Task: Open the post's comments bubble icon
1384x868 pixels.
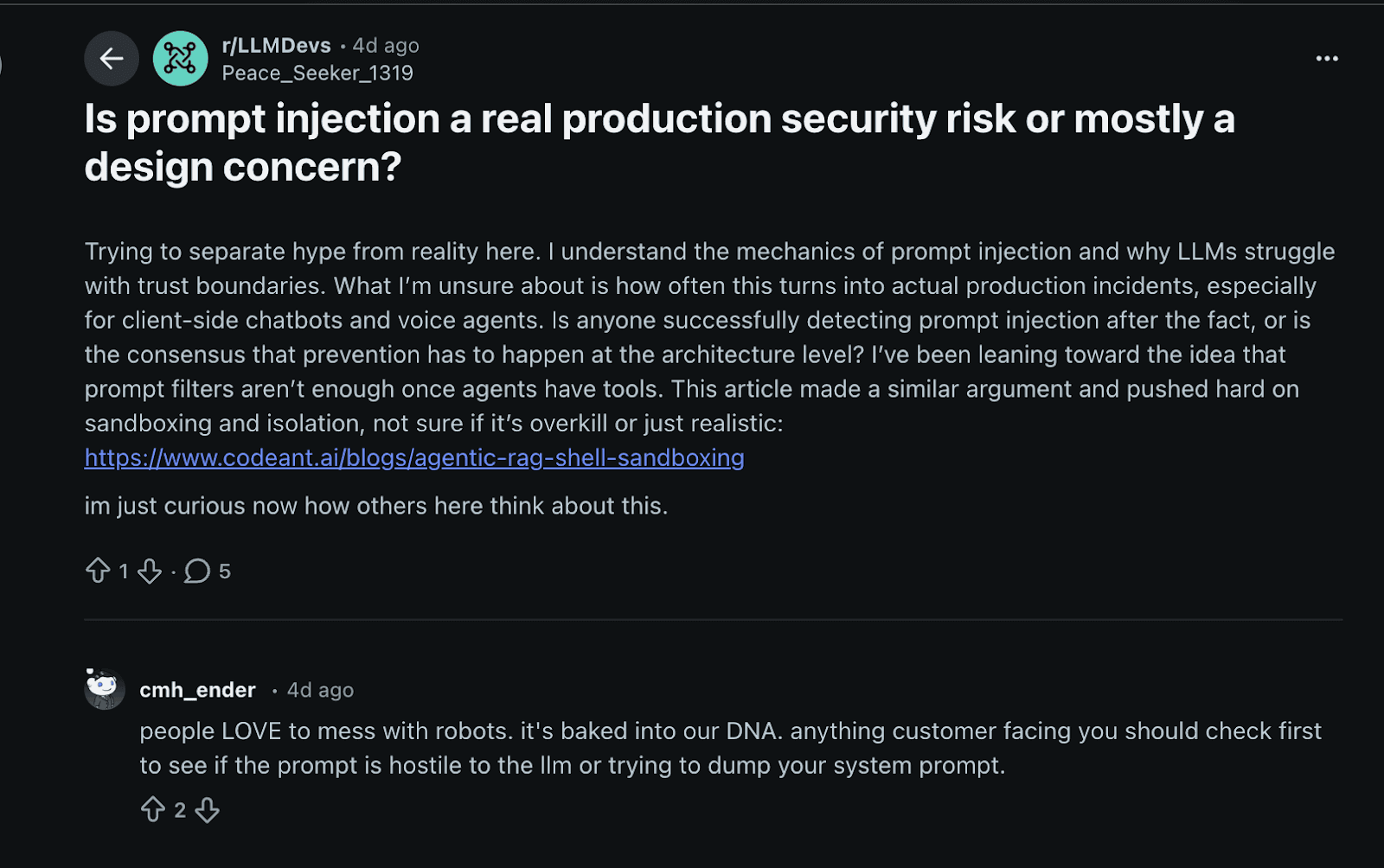Action: tap(197, 571)
